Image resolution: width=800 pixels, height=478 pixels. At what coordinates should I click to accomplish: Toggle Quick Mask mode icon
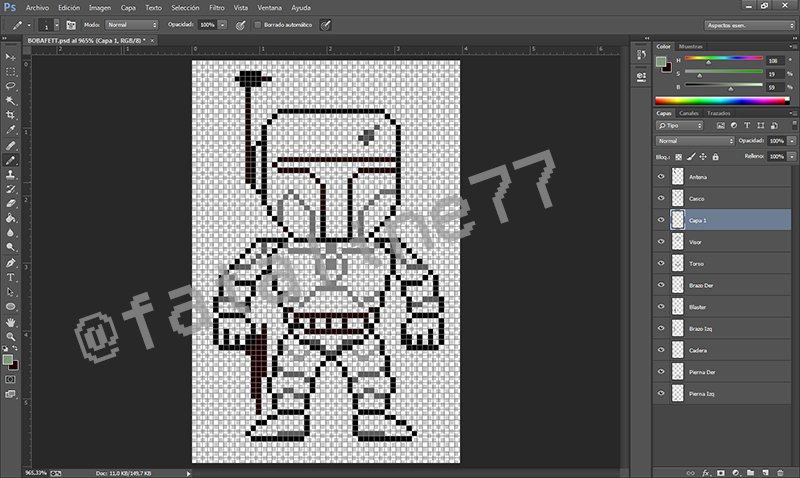tap(10, 380)
